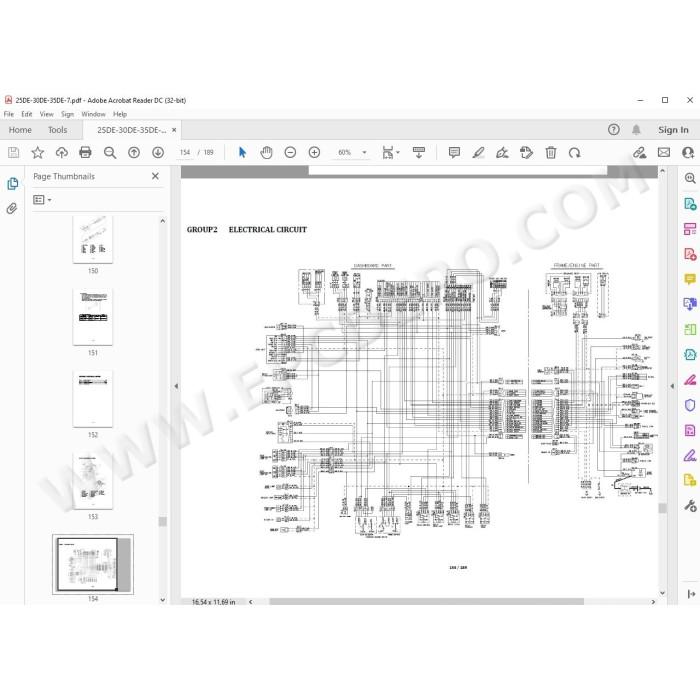Open the Help menu
This screenshot has height=700, width=700.
coord(120,114)
